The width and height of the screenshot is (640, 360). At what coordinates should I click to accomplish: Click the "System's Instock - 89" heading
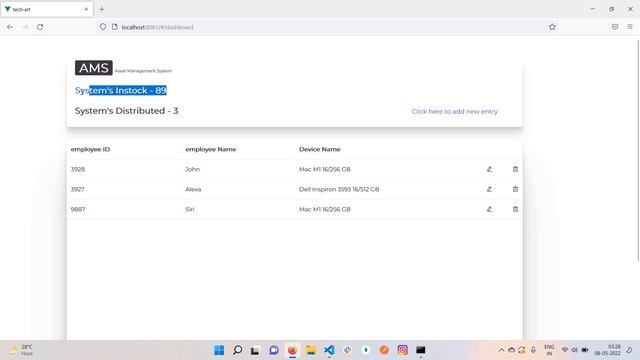(x=120, y=90)
